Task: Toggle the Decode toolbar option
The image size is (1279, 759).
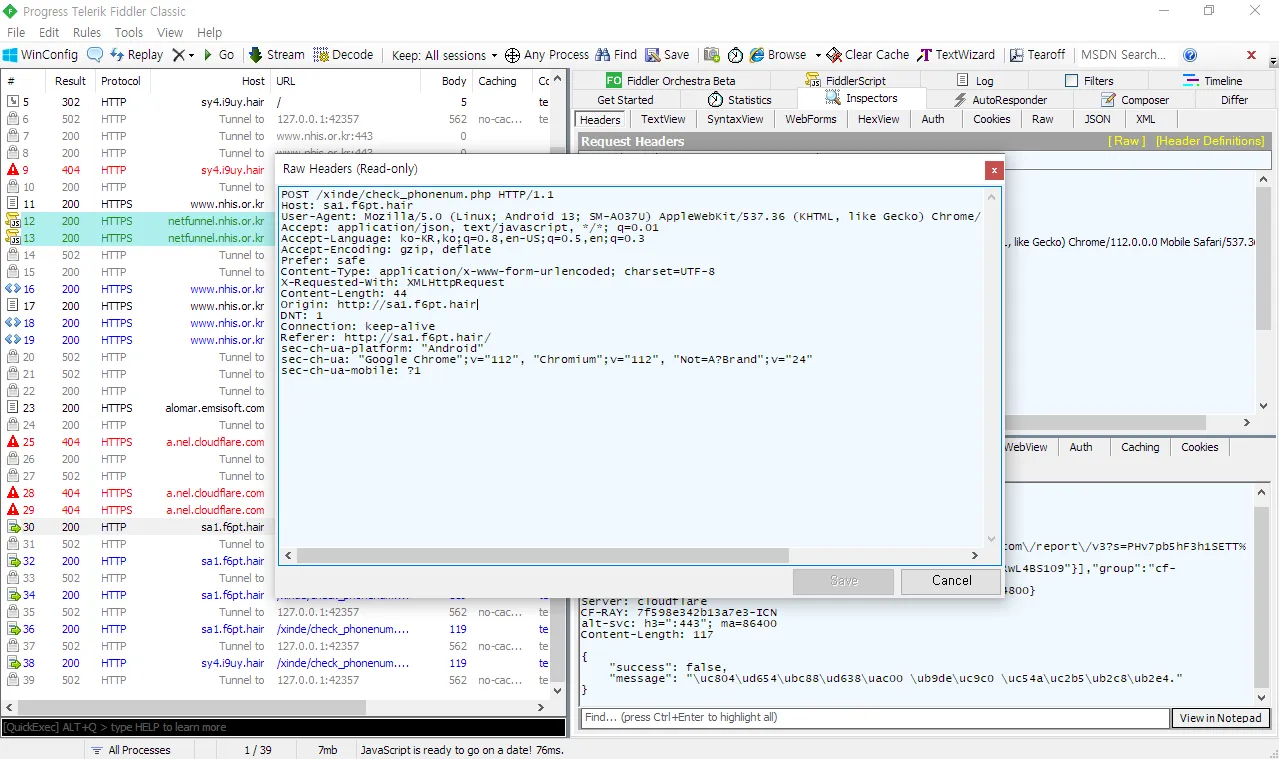Action: click(343, 55)
